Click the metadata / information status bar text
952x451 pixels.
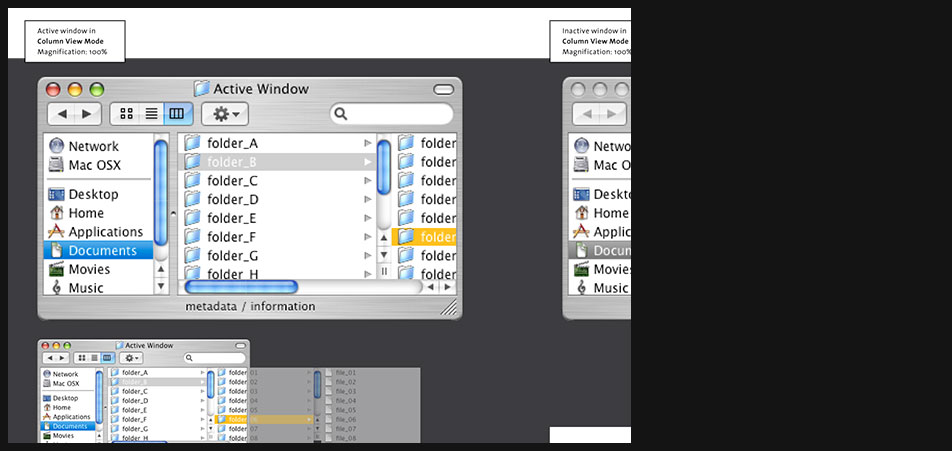[x=250, y=306]
